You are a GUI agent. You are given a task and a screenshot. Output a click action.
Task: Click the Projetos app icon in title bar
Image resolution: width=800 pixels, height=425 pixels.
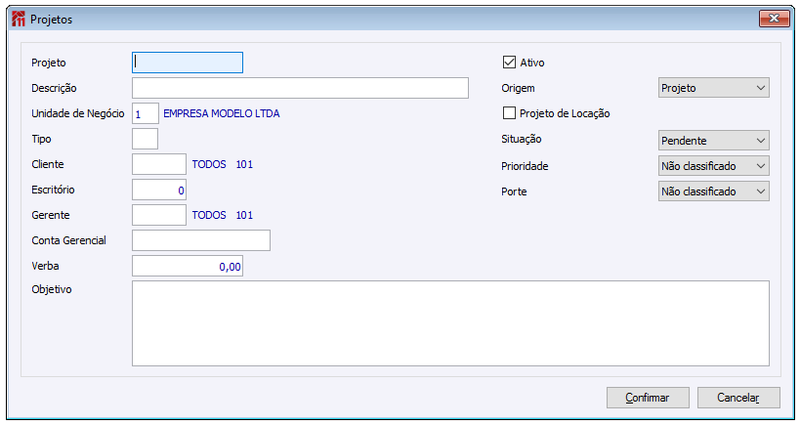click(x=18, y=19)
